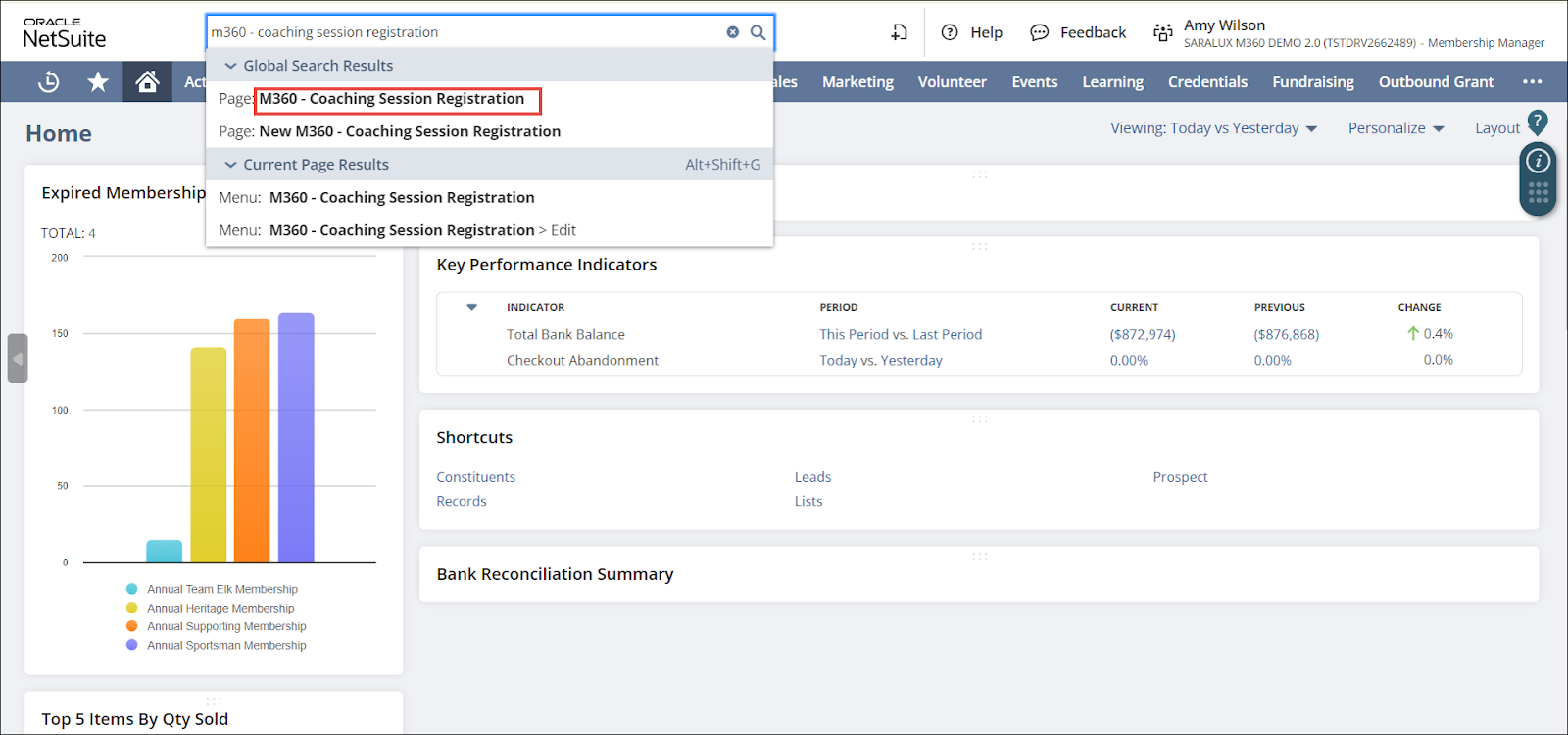
Task: Open the Viewing: Today vs Yesterday dropdown
Action: coord(1213,128)
